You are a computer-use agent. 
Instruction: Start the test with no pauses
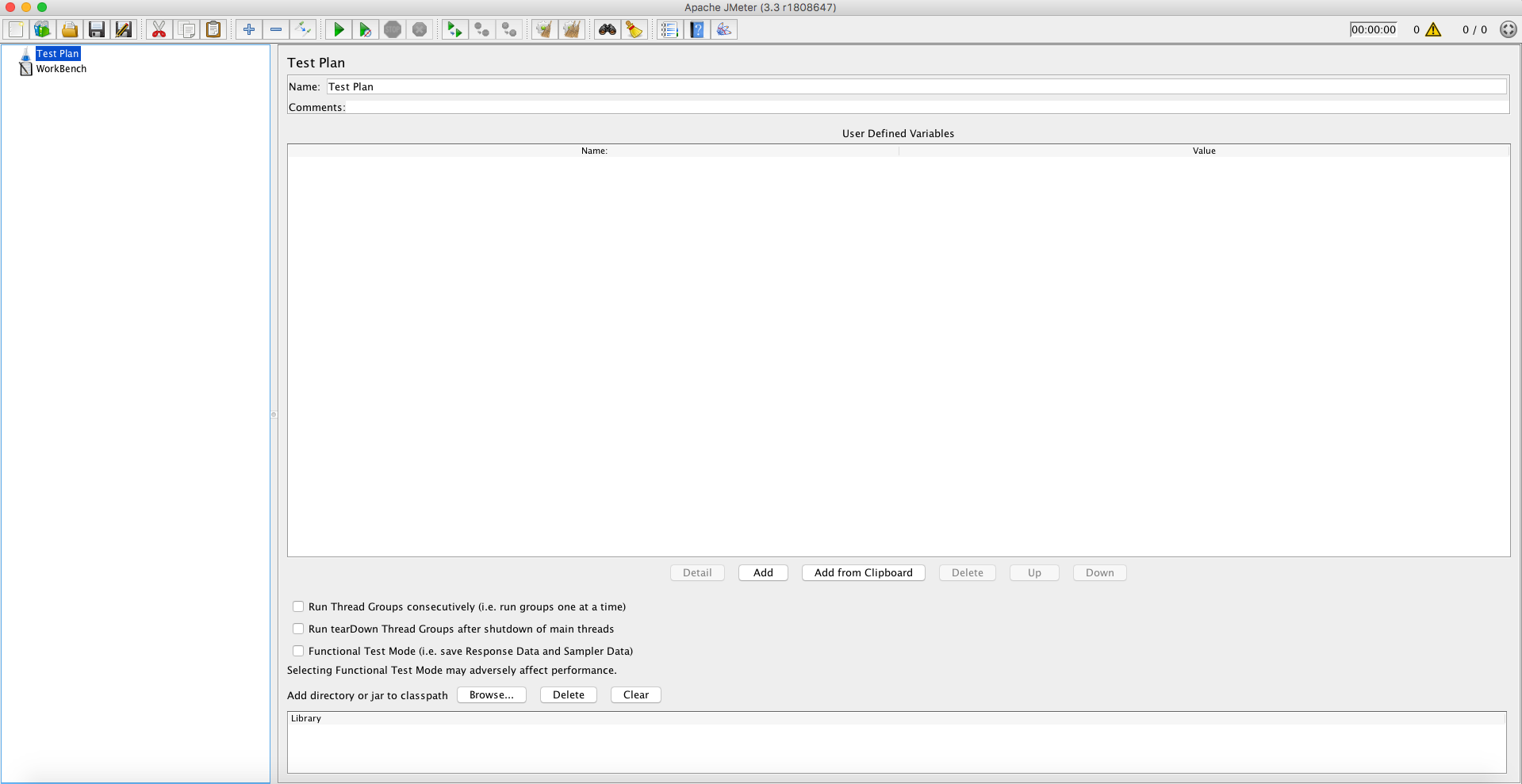[x=366, y=30]
